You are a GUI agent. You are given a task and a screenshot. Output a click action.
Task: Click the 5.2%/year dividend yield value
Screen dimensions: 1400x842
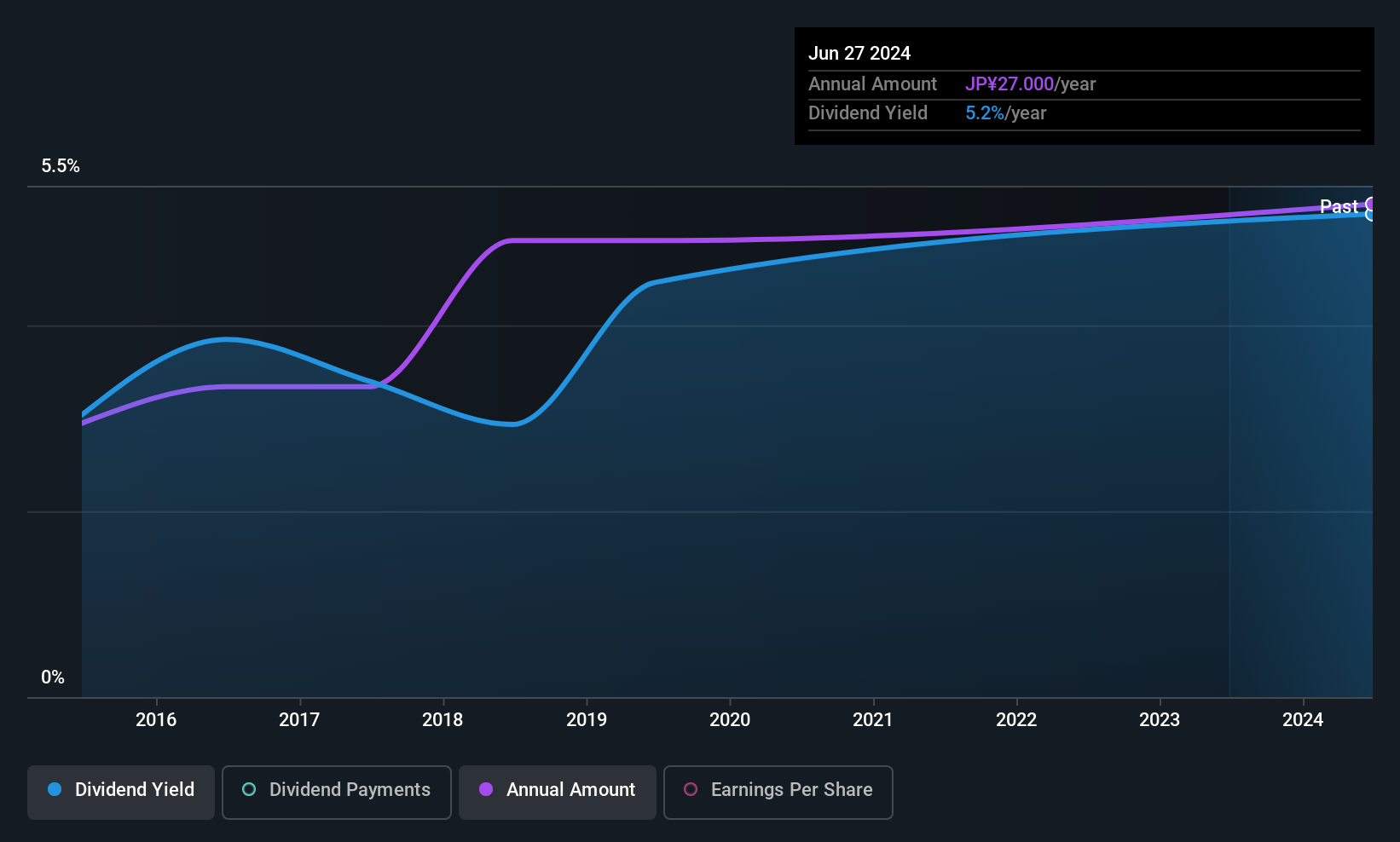point(1005,113)
